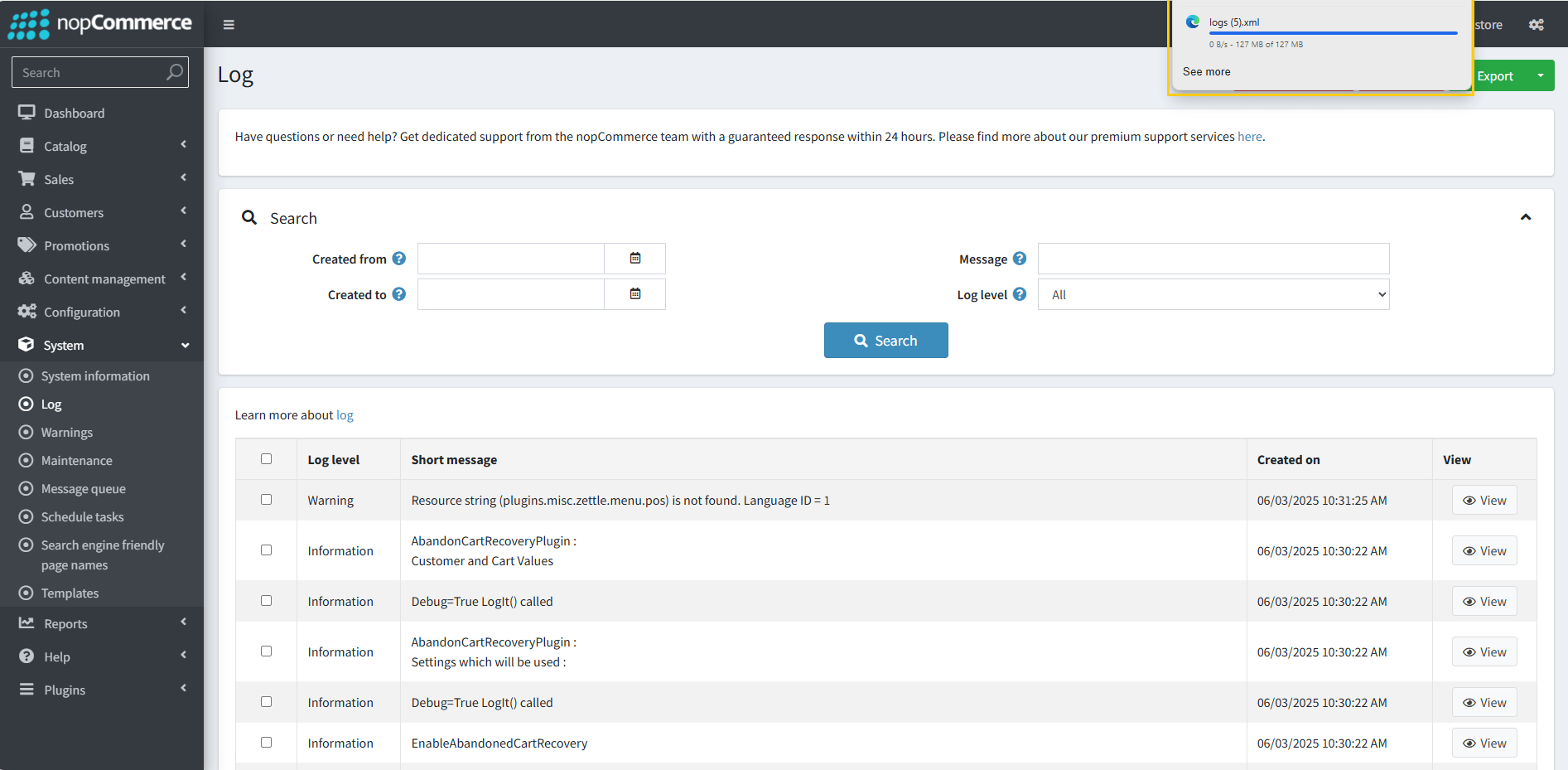Click the help icon beside Log level
The height and width of the screenshot is (770, 1568).
click(1020, 294)
